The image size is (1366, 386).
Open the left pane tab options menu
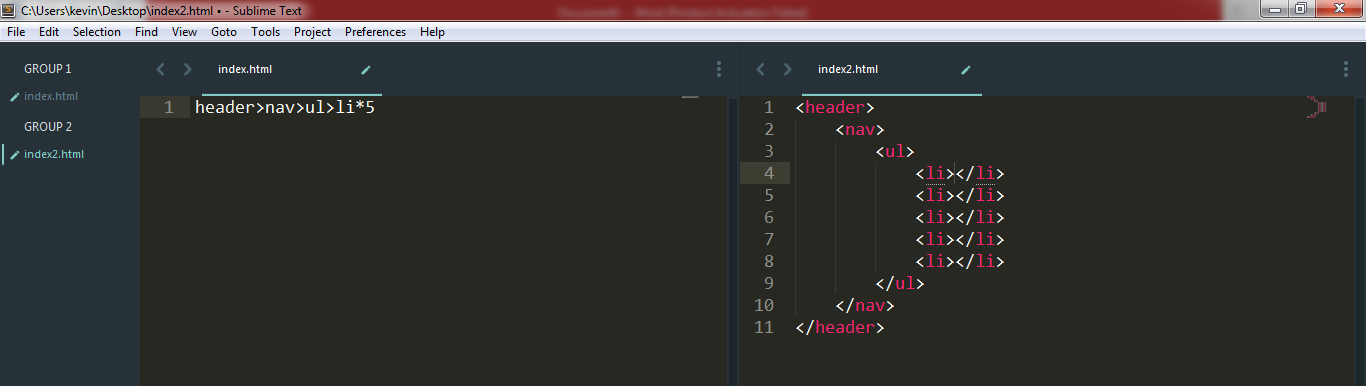click(x=719, y=69)
